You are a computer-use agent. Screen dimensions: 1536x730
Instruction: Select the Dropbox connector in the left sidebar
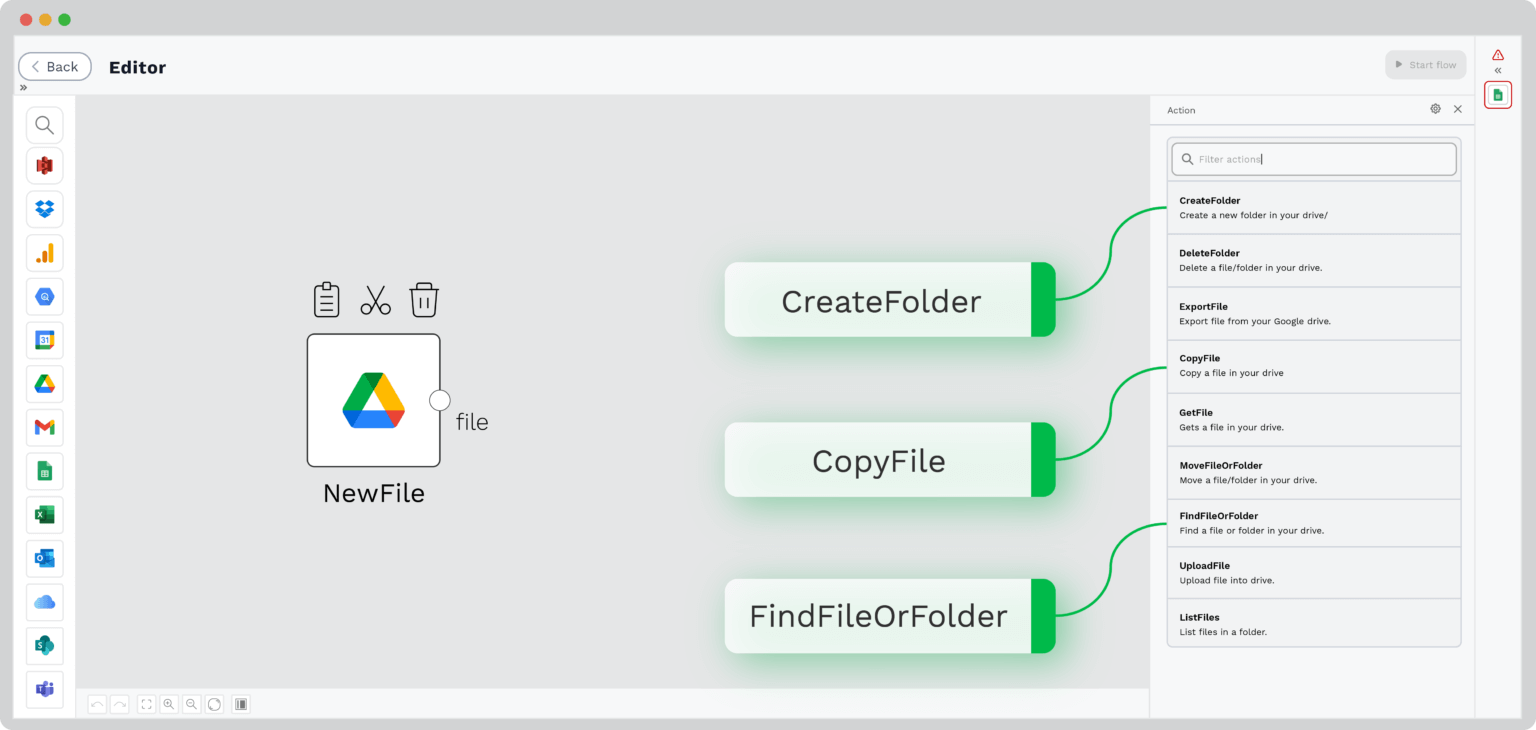[44, 209]
